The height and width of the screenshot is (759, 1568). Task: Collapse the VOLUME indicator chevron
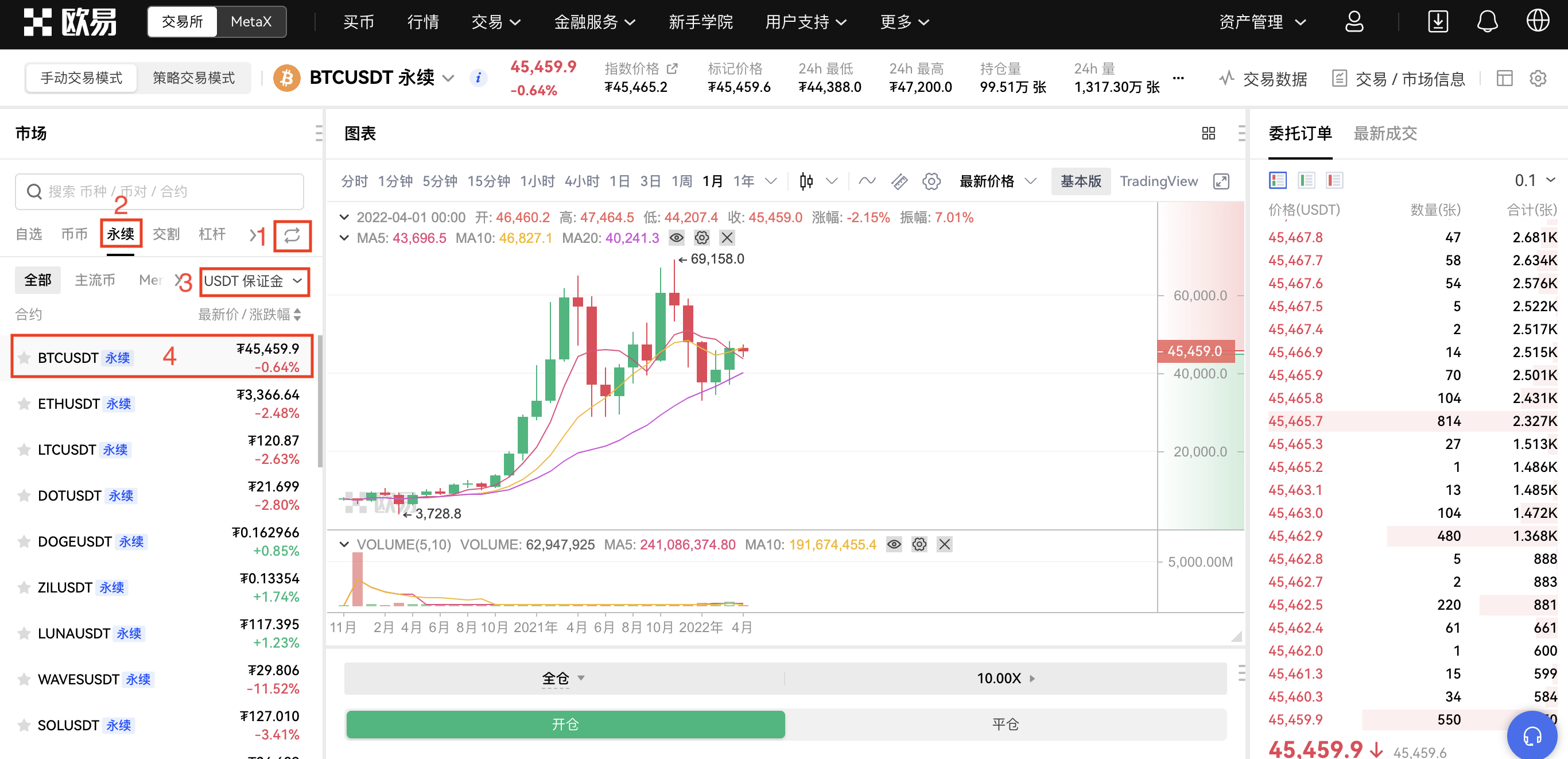344,544
